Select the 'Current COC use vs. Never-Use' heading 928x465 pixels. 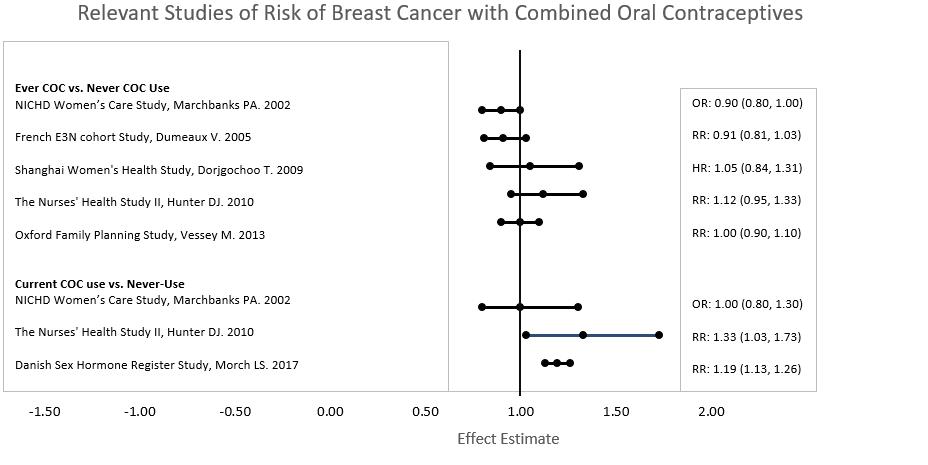coord(99,285)
